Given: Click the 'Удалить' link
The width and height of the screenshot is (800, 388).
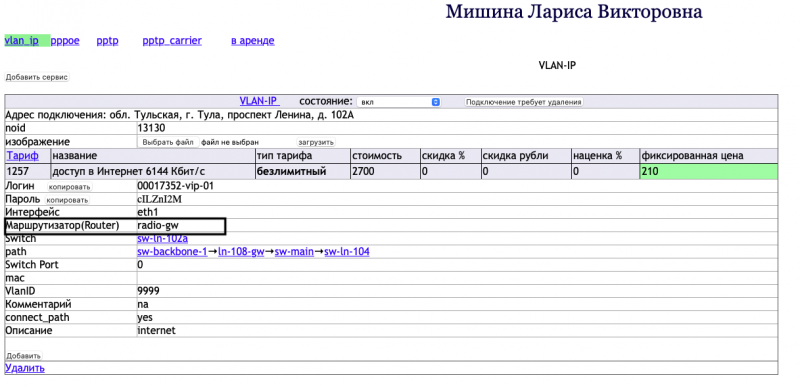Looking at the screenshot, I should click(x=24, y=368).
